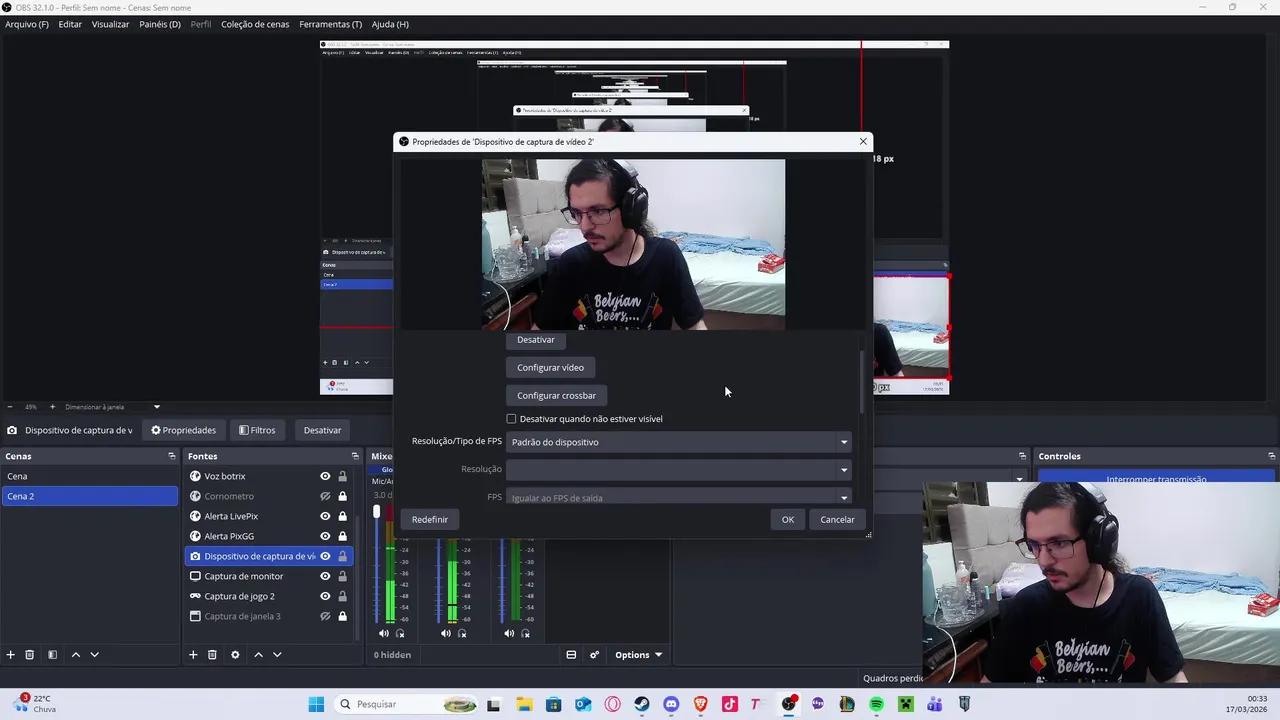This screenshot has width=1280, height=720.
Task: Click Configurar vídeo button
Action: [x=550, y=368]
